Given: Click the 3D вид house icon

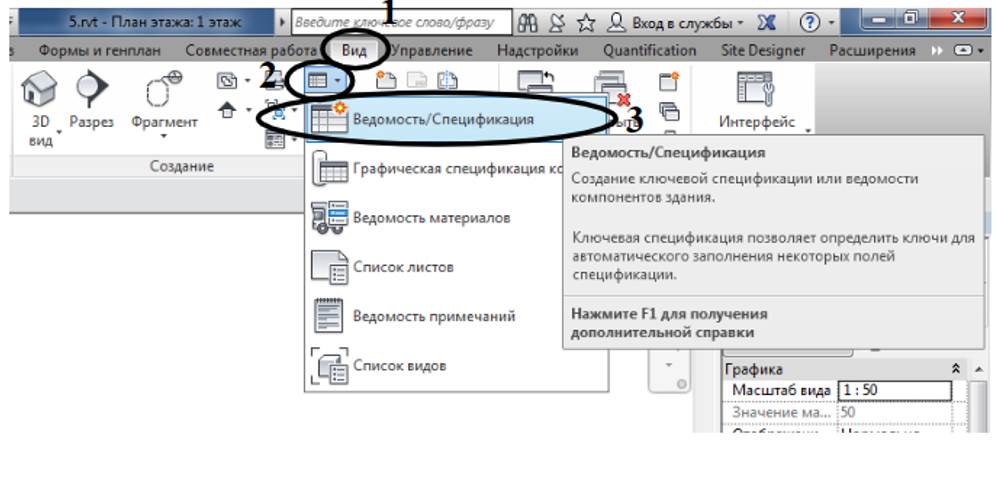Looking at the screenshot, I should pos(39,88).
